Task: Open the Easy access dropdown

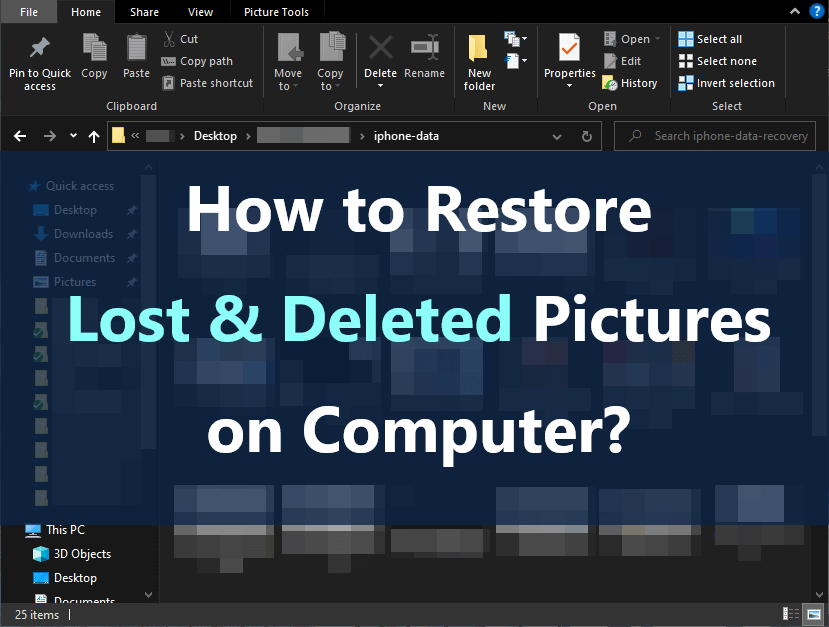Action: pos(515,61)
